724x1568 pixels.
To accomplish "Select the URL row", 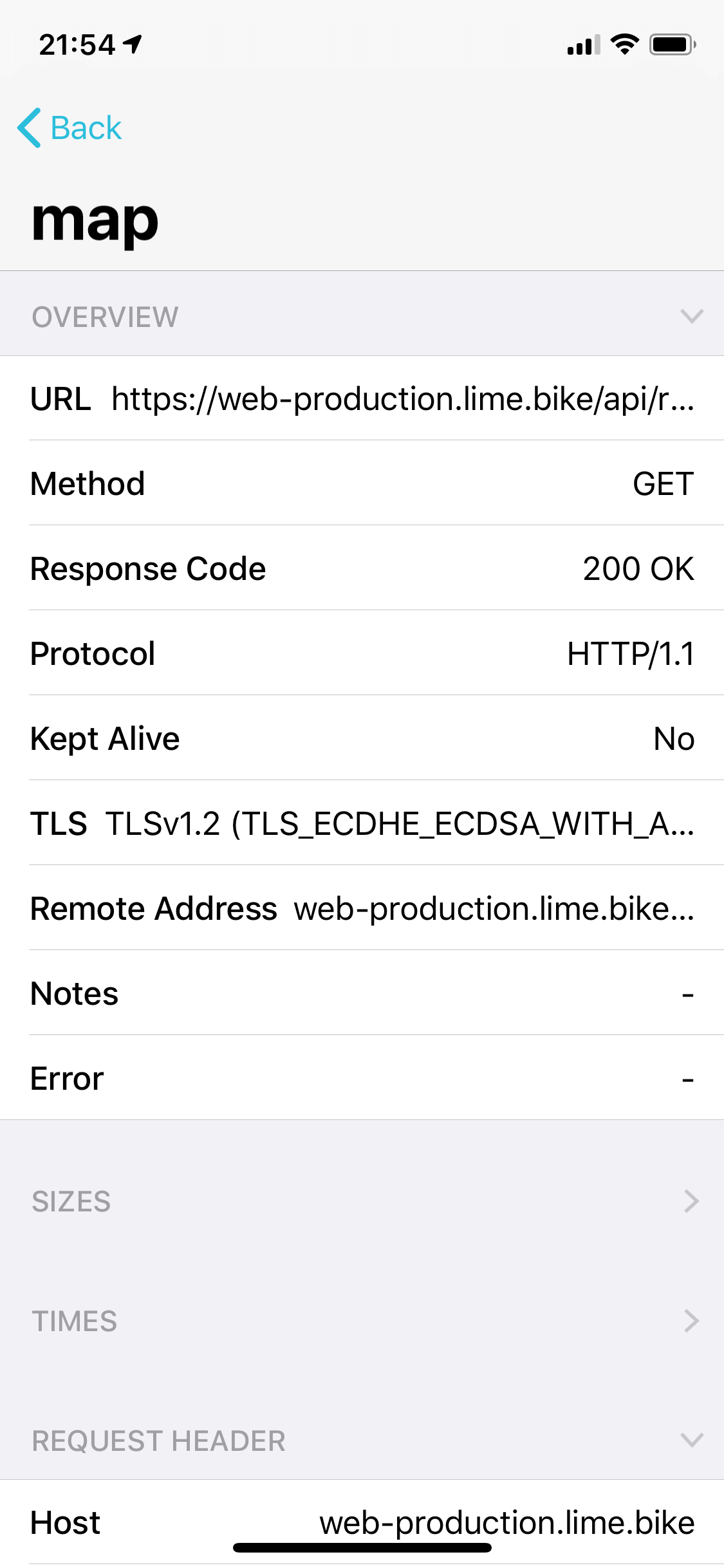I will click(x=362, y=398).
